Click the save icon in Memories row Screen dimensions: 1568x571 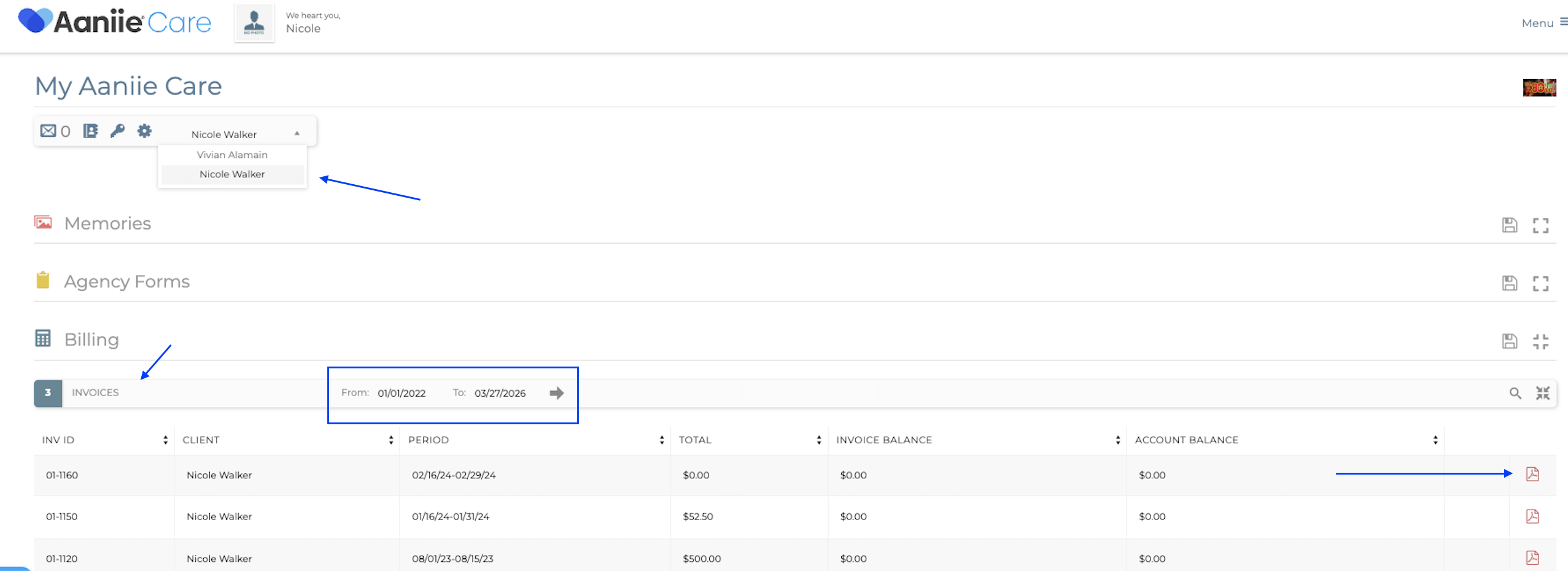(1509, 225)
